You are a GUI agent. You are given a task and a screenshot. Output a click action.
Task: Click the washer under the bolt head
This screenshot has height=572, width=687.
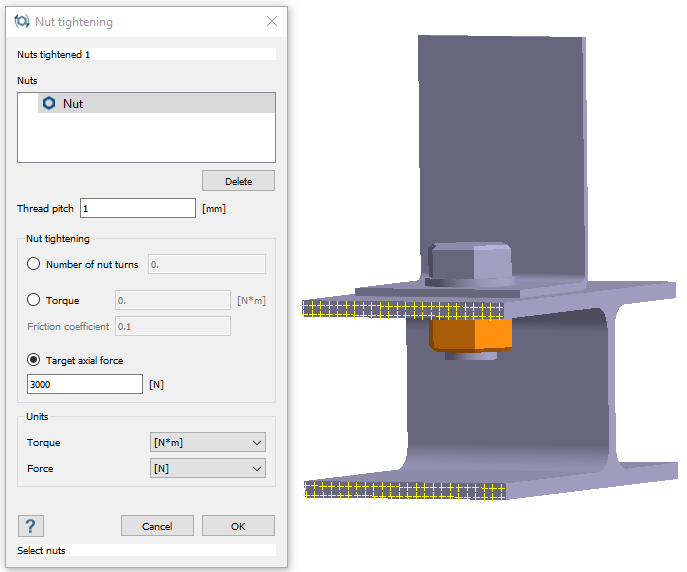pyautogui.click(x=470, y=282)
